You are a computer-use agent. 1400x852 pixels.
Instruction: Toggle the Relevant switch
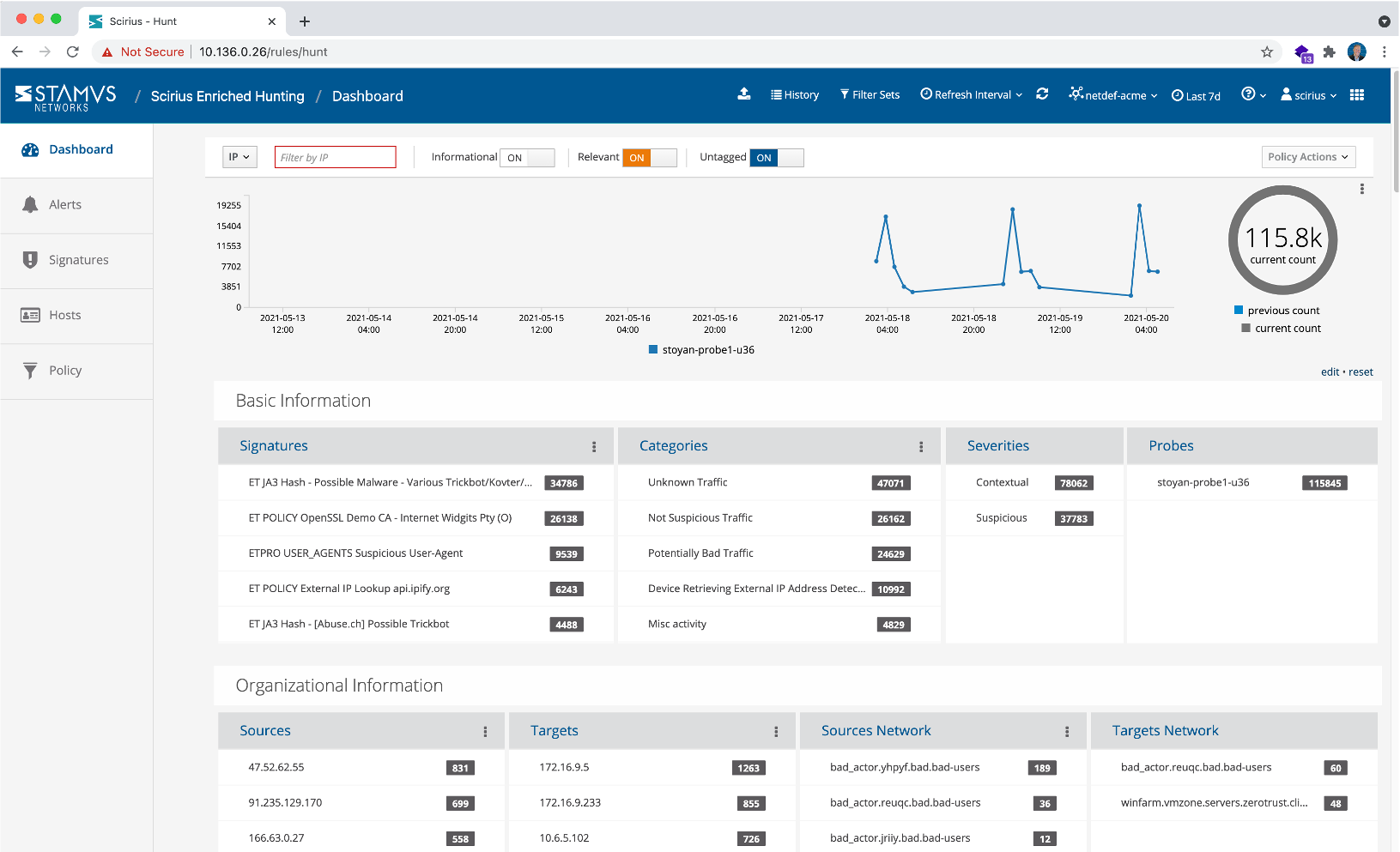[649, 158]
